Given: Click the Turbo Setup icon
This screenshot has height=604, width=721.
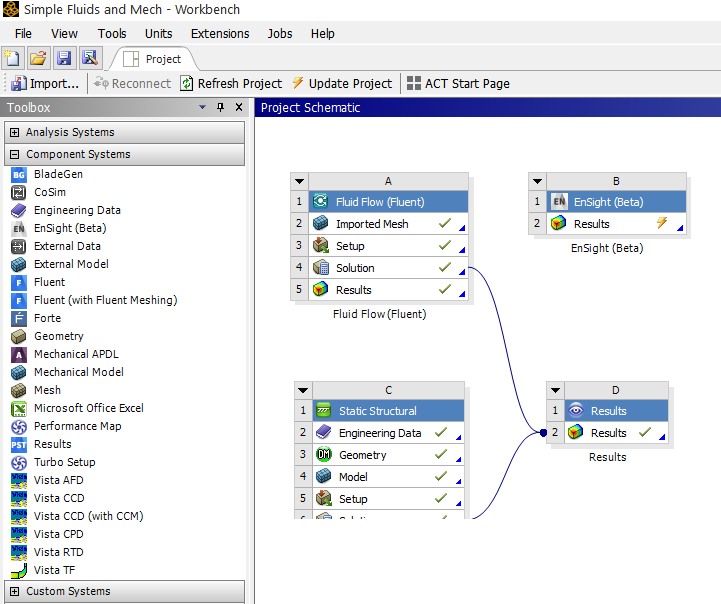Looking at the screenshot, I should point(19,462).
